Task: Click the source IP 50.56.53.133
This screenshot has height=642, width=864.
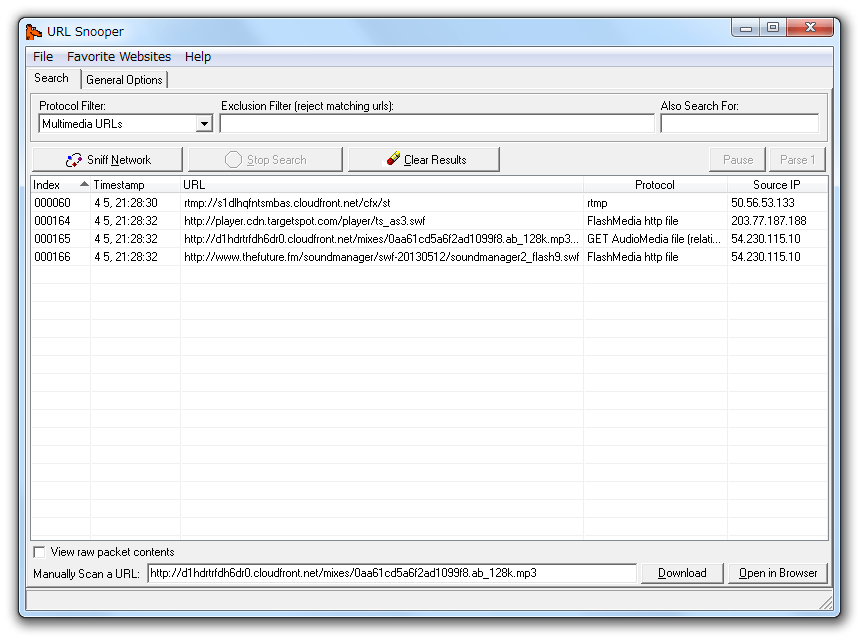Action: pos(763,203)
